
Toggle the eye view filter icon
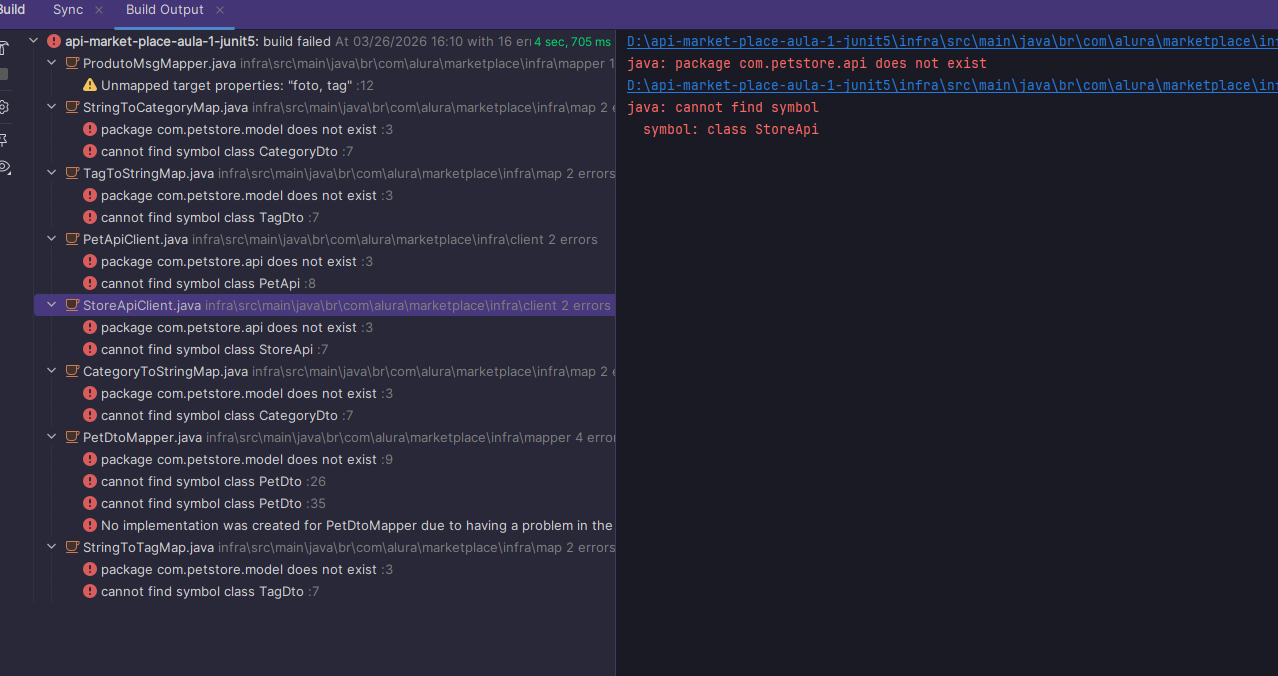[x=4, y=167]
